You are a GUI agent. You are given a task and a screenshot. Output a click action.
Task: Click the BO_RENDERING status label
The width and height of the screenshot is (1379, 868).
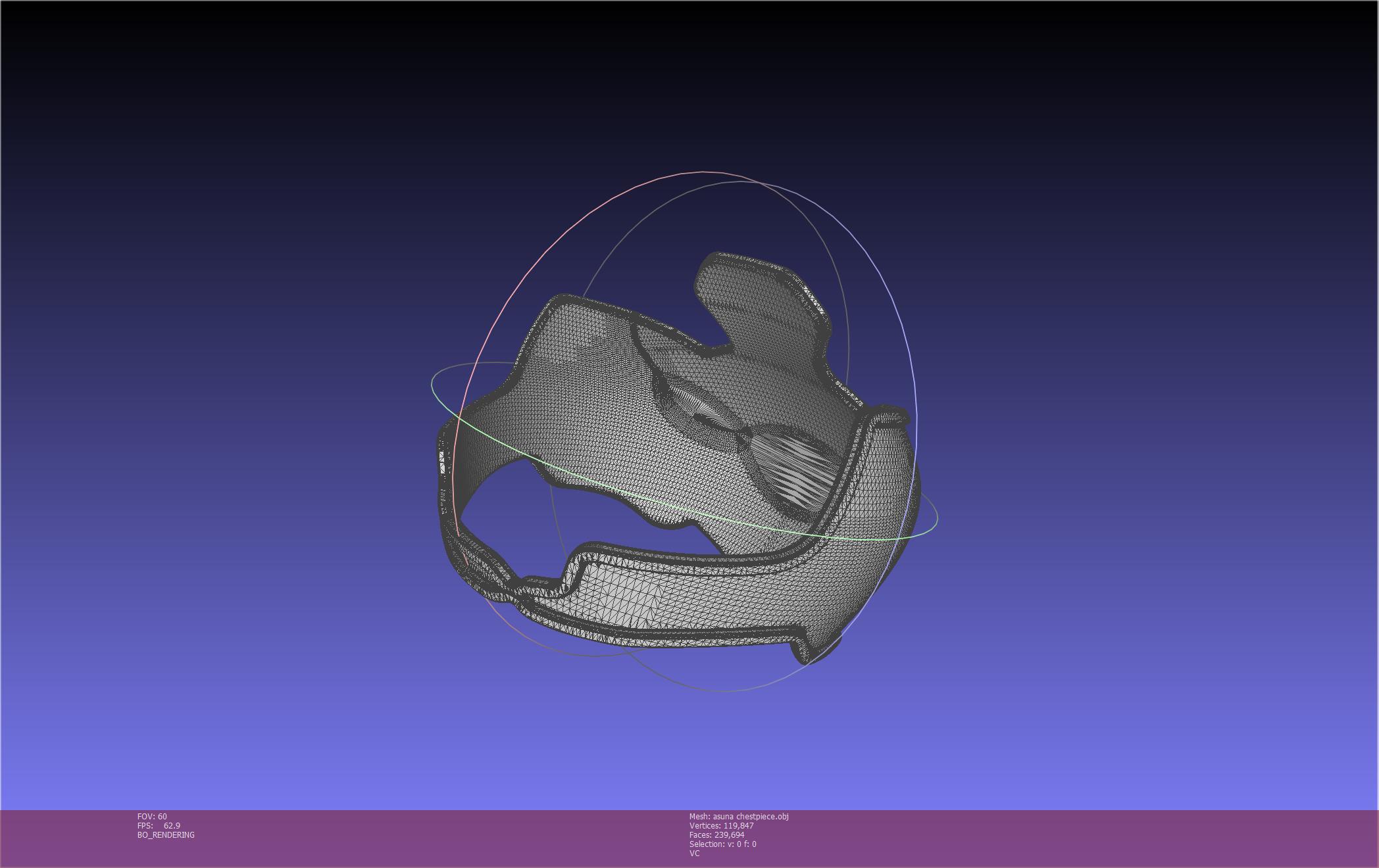pyautogui.click(x=166, y=835)
